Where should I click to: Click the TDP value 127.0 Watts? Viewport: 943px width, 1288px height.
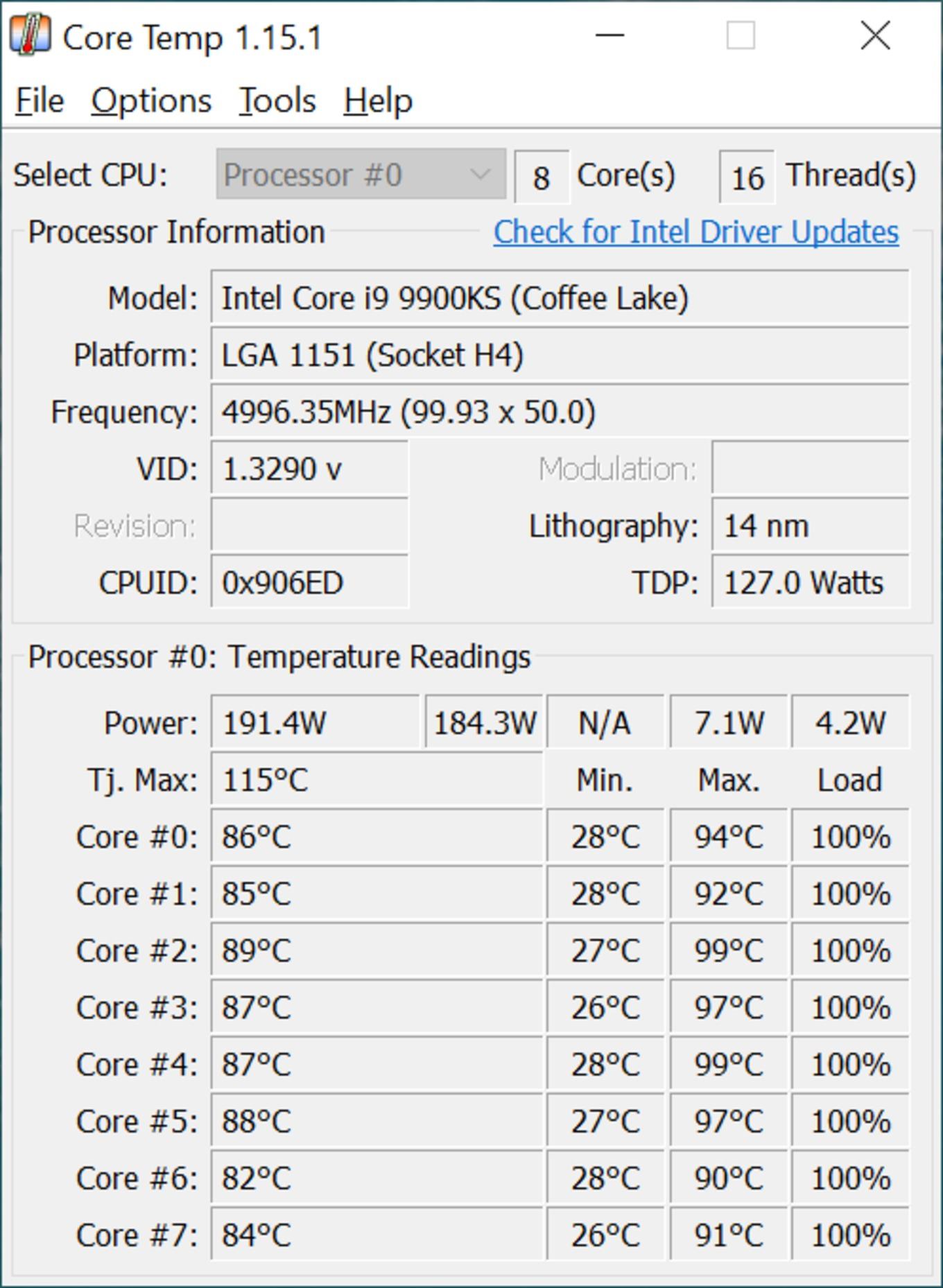(x=810, y=583)
